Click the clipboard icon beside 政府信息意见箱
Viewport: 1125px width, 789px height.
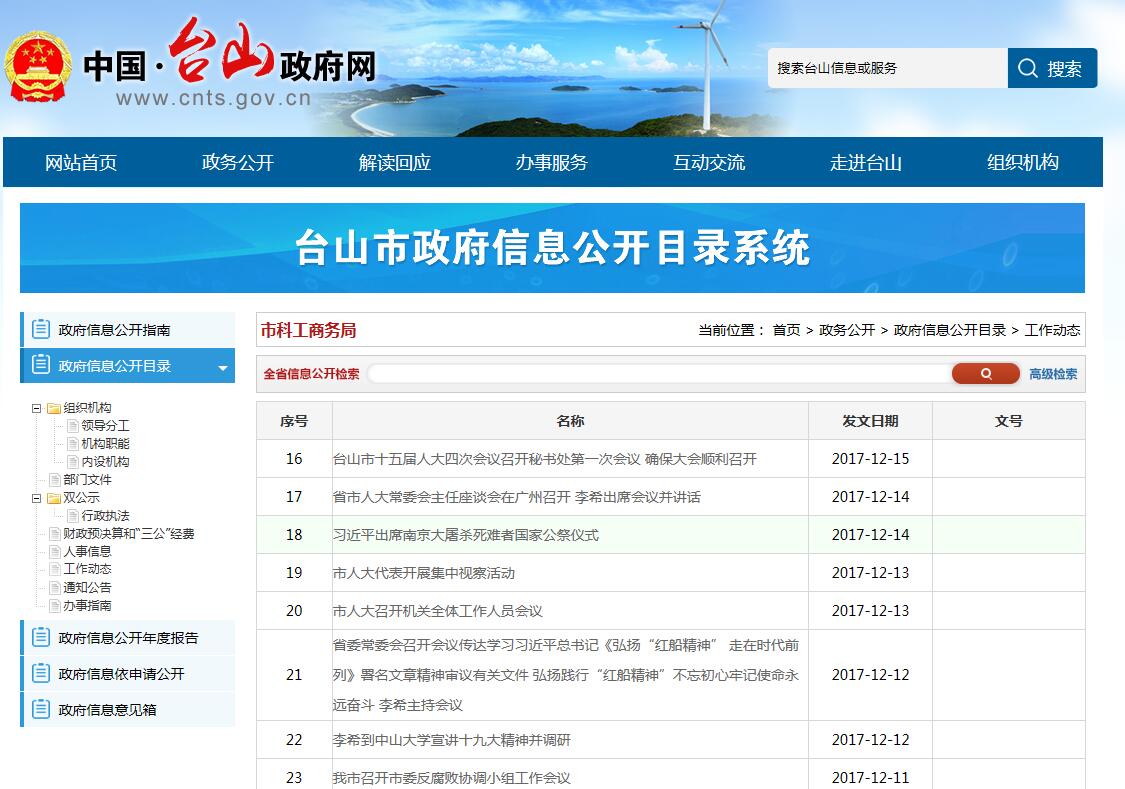[x=41, y=709]
